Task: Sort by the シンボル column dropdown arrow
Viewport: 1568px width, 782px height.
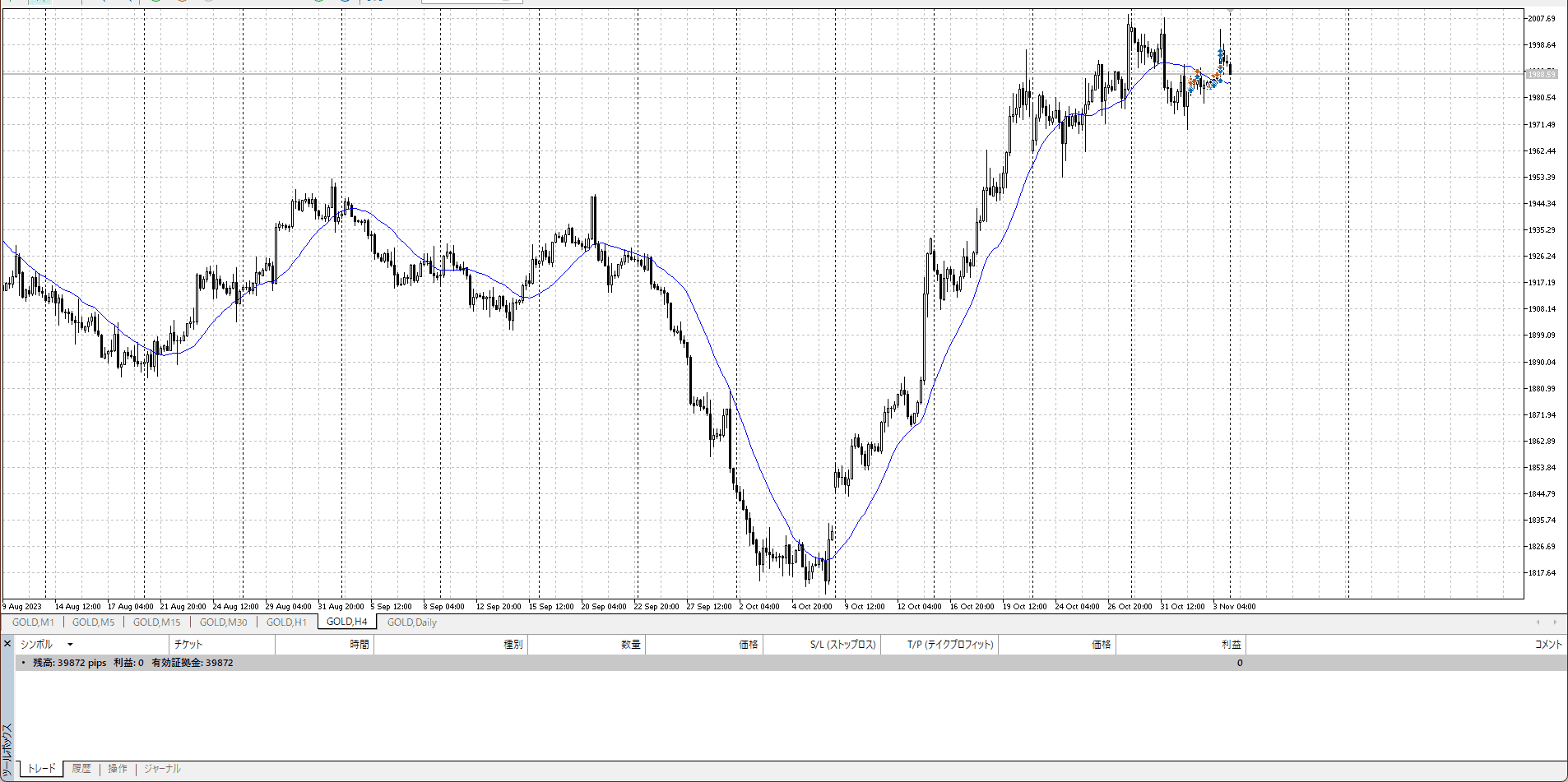Action: (70, 645)
